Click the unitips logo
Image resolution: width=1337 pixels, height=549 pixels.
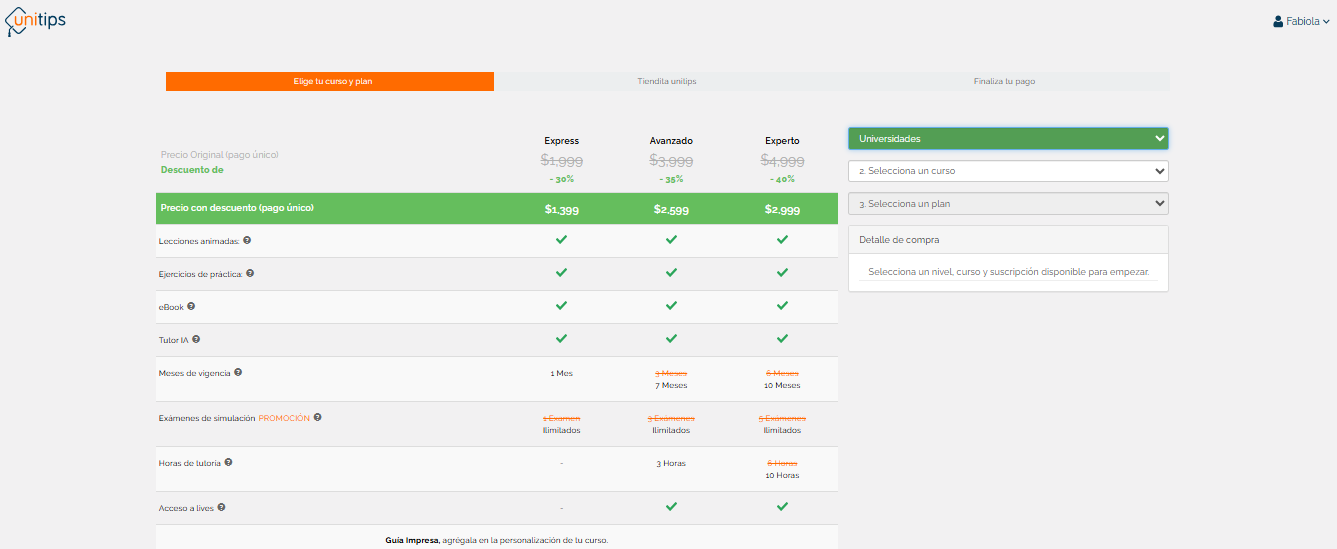pos(36,20)
